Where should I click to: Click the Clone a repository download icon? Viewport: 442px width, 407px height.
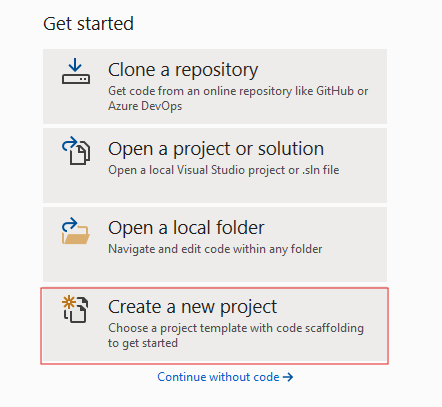(76, 71)
